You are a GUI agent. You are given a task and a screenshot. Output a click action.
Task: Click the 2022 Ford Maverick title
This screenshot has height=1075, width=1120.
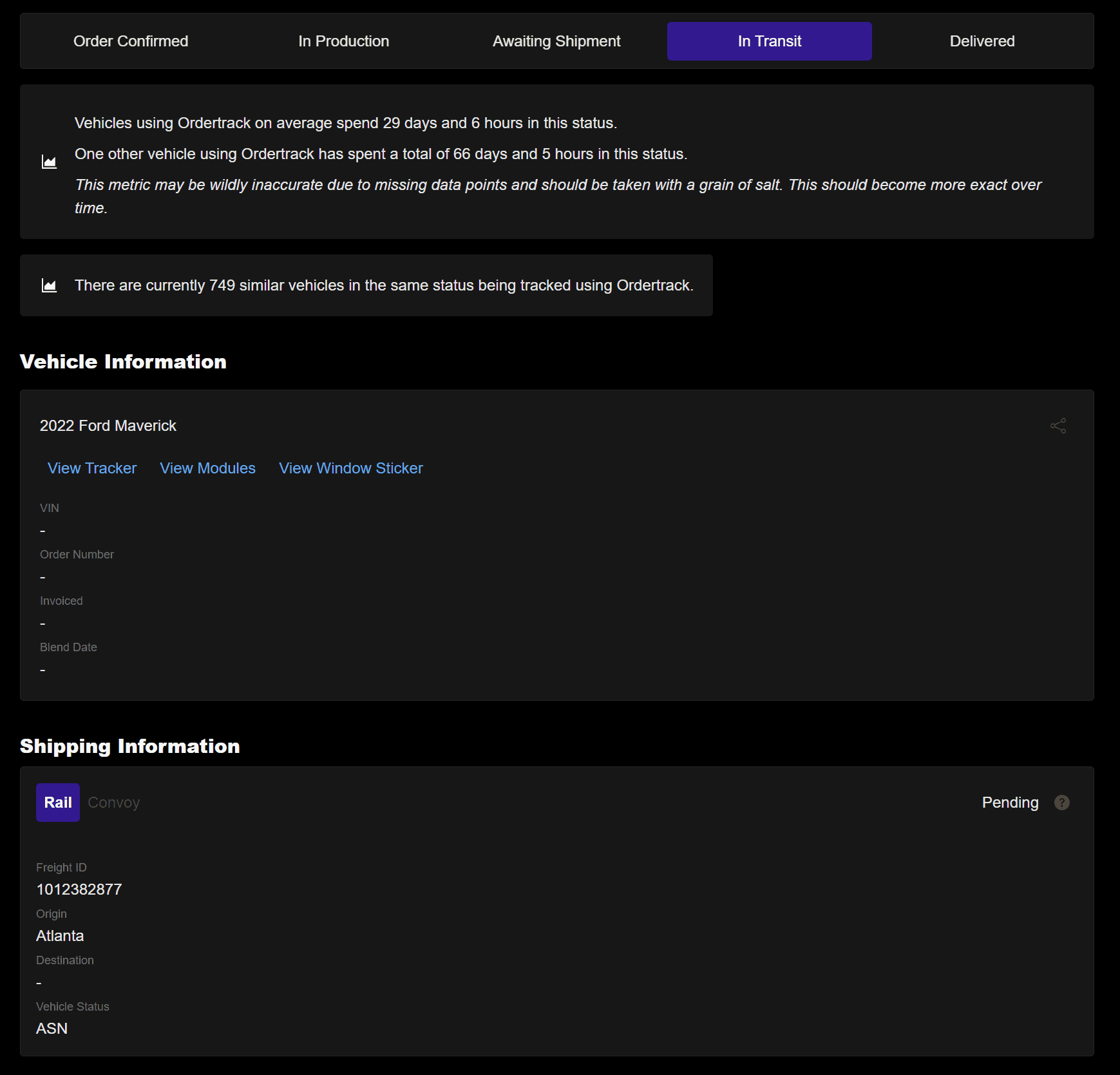click(x=108, y=426)
